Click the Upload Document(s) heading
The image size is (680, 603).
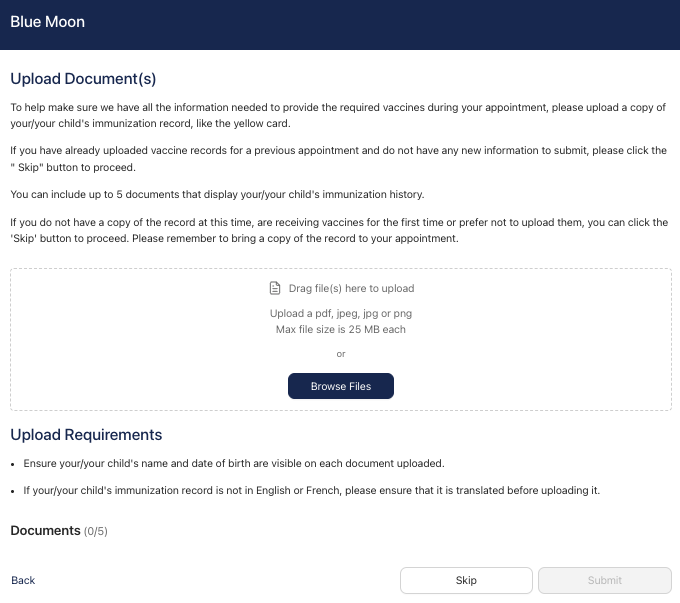pos(83,78)
